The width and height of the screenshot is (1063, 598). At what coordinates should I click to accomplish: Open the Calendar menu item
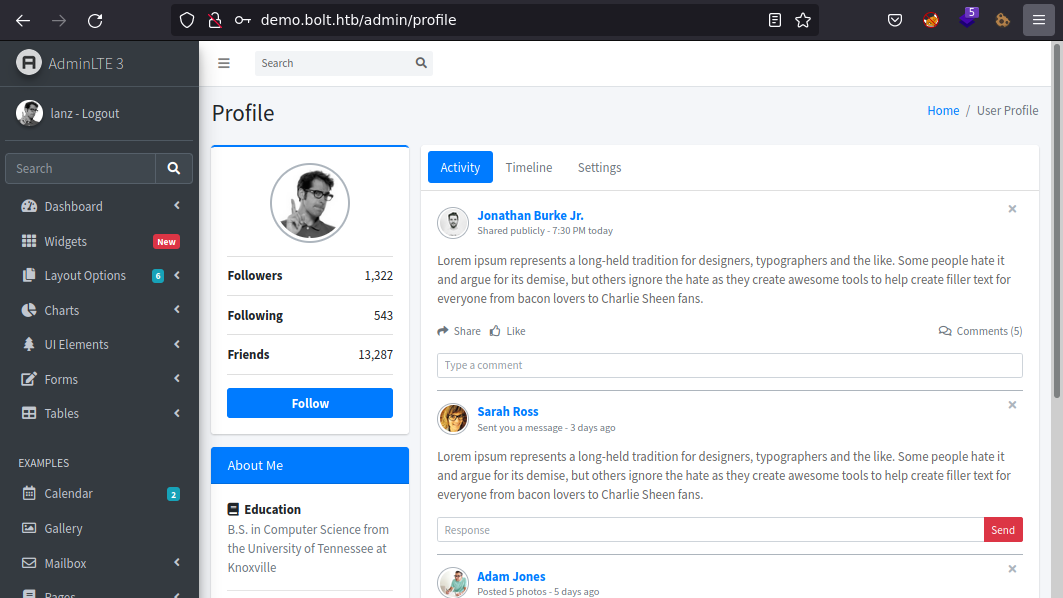point(99,494)
